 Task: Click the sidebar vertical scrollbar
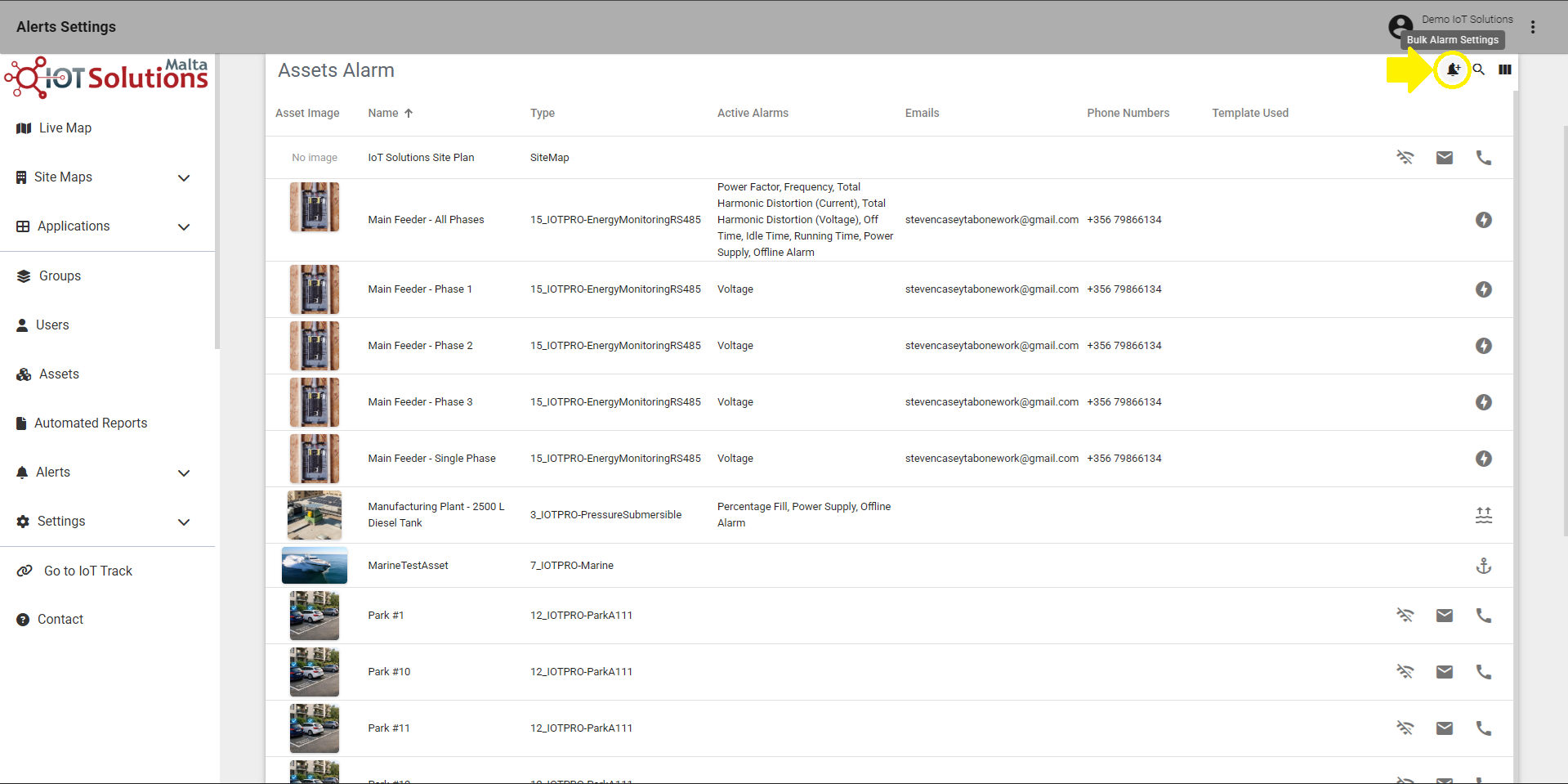217,202
